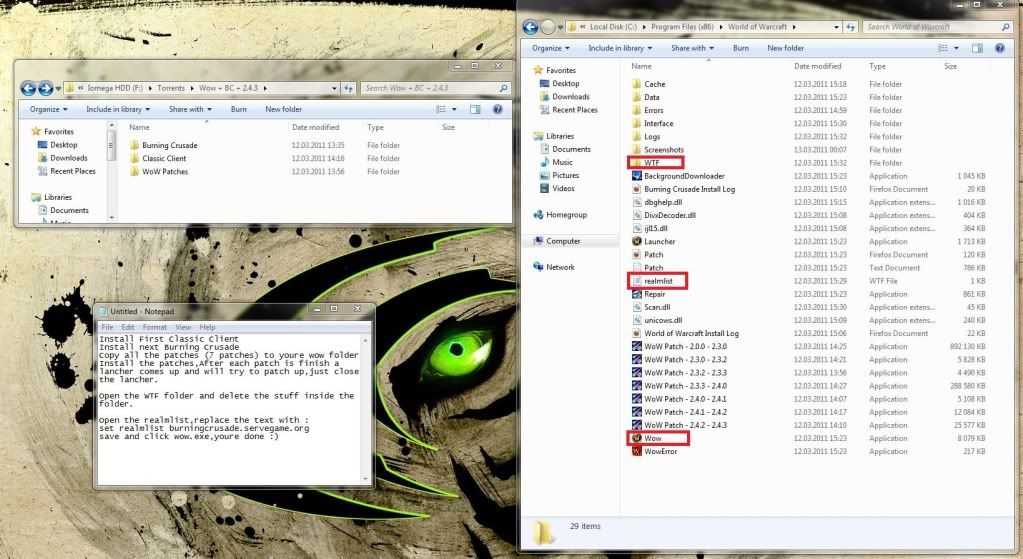Viewport: 1023px width, 559px height.
Task: Sort files by Date modified column header
Action: click(x=818, y=66)
